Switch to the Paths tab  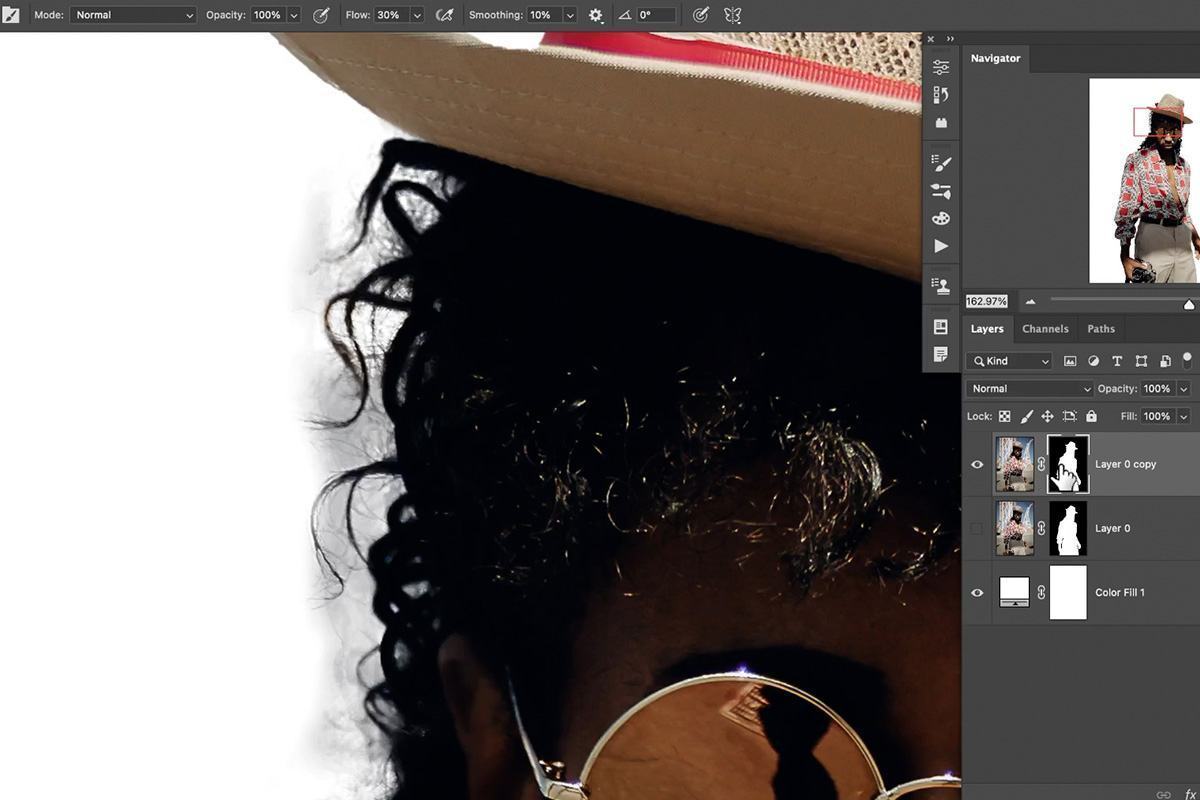(1101, 328)
